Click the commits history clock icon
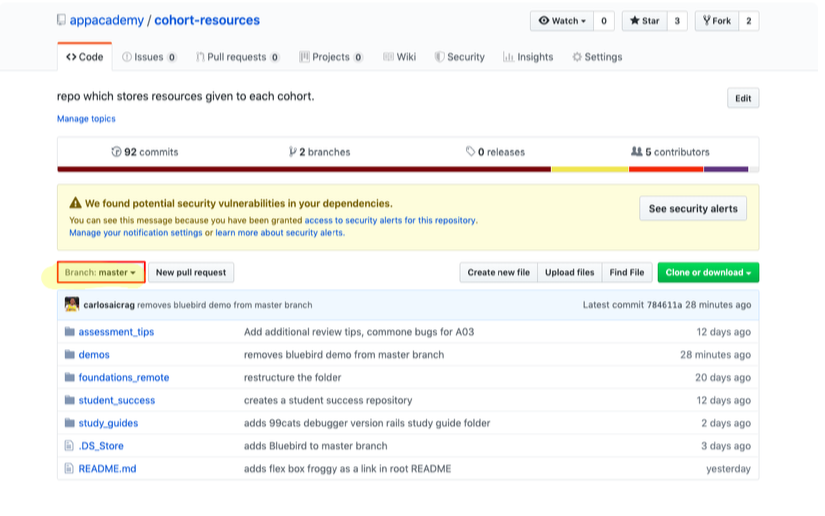The width and height of the screenshot is (825, 516). (116, 152)
